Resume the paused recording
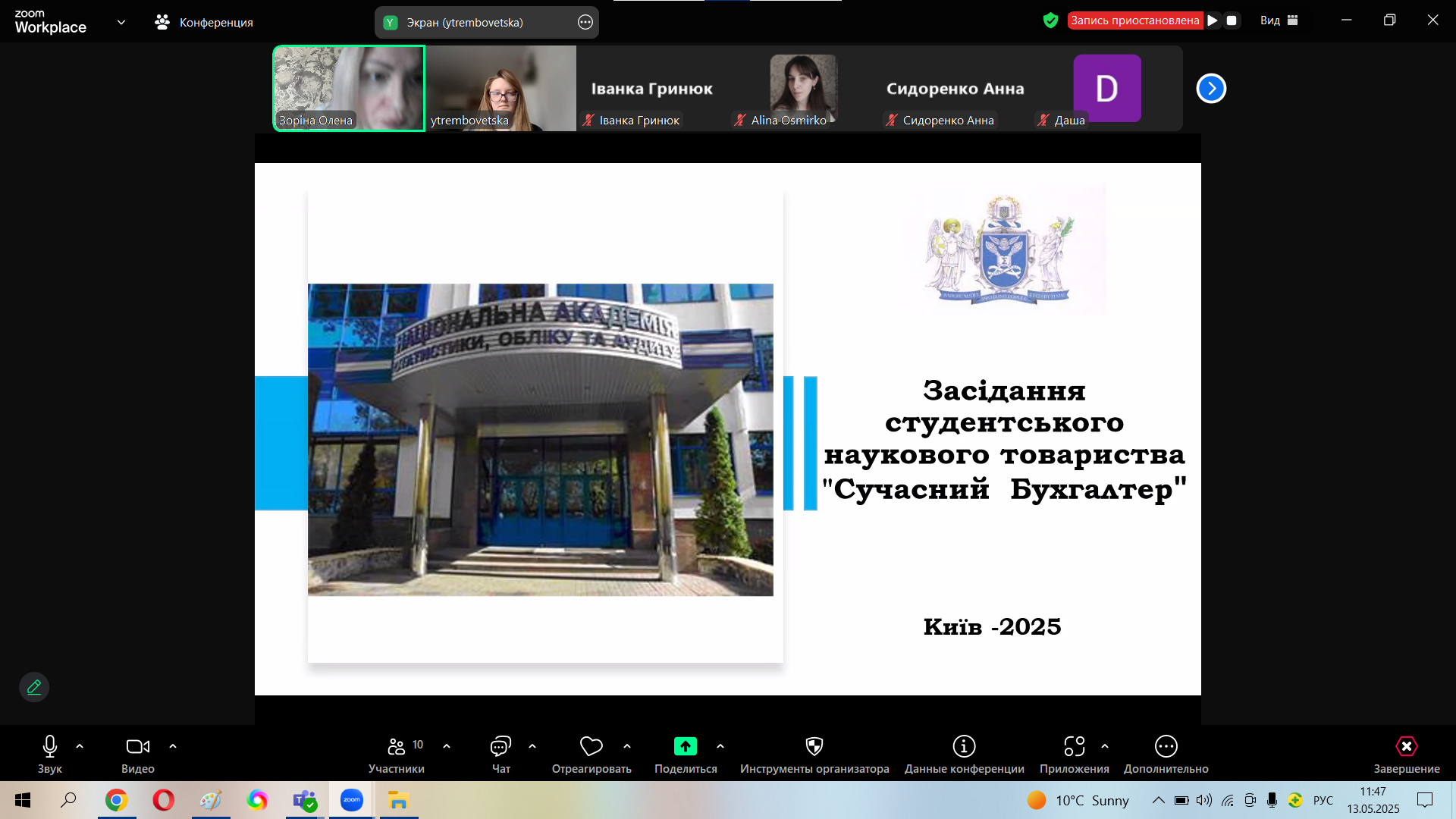 pos(1213,20)
